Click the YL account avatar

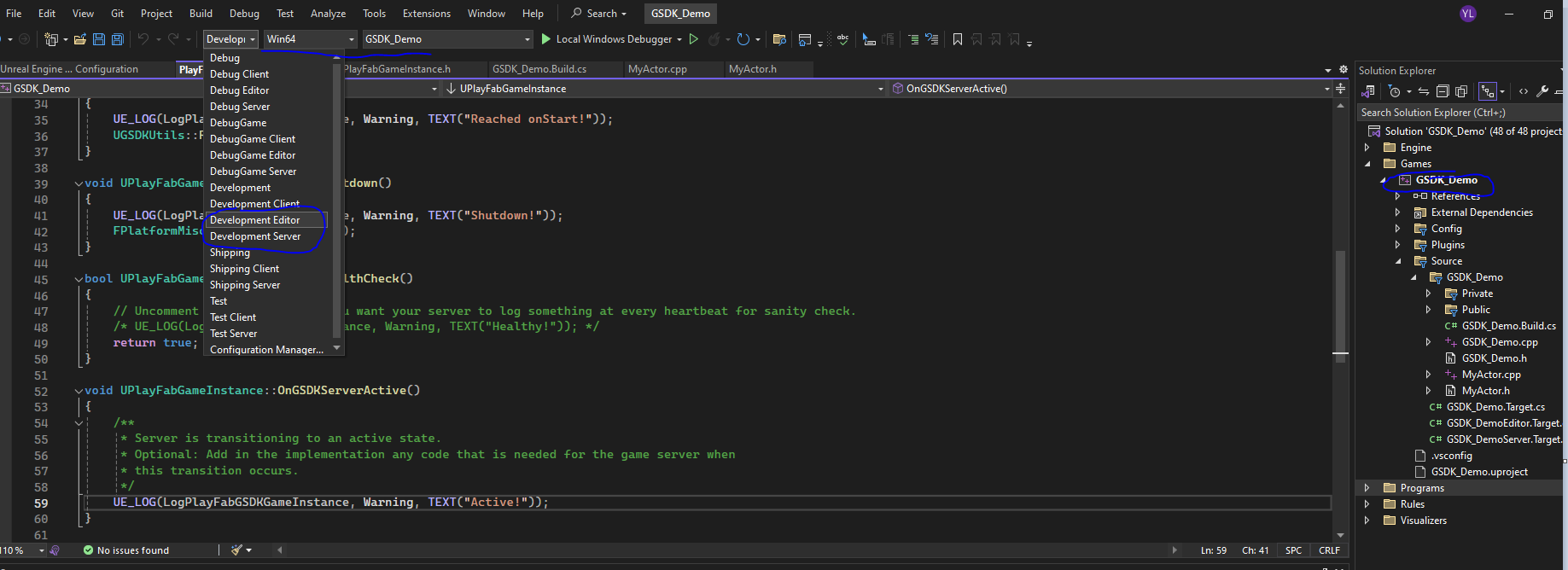(1468, 14)
